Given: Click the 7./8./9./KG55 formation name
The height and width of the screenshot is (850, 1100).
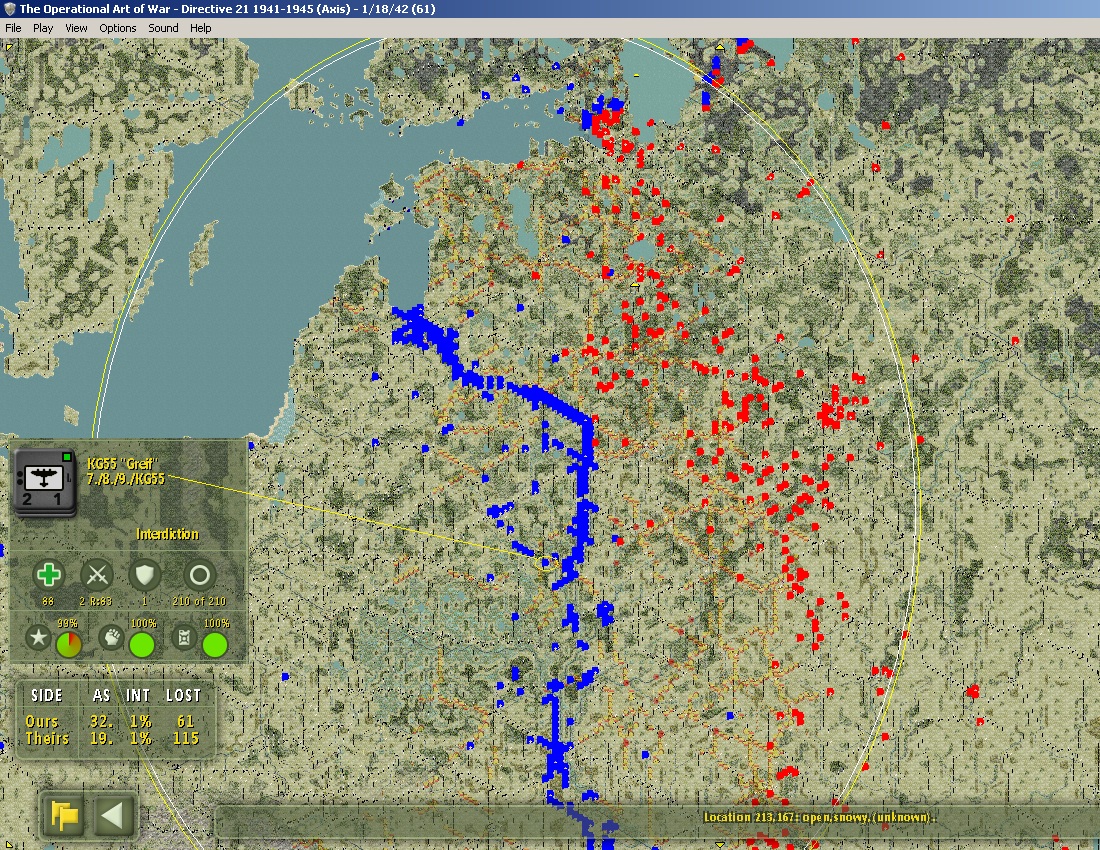Looking at the screenshot, I should pos(126,479).
